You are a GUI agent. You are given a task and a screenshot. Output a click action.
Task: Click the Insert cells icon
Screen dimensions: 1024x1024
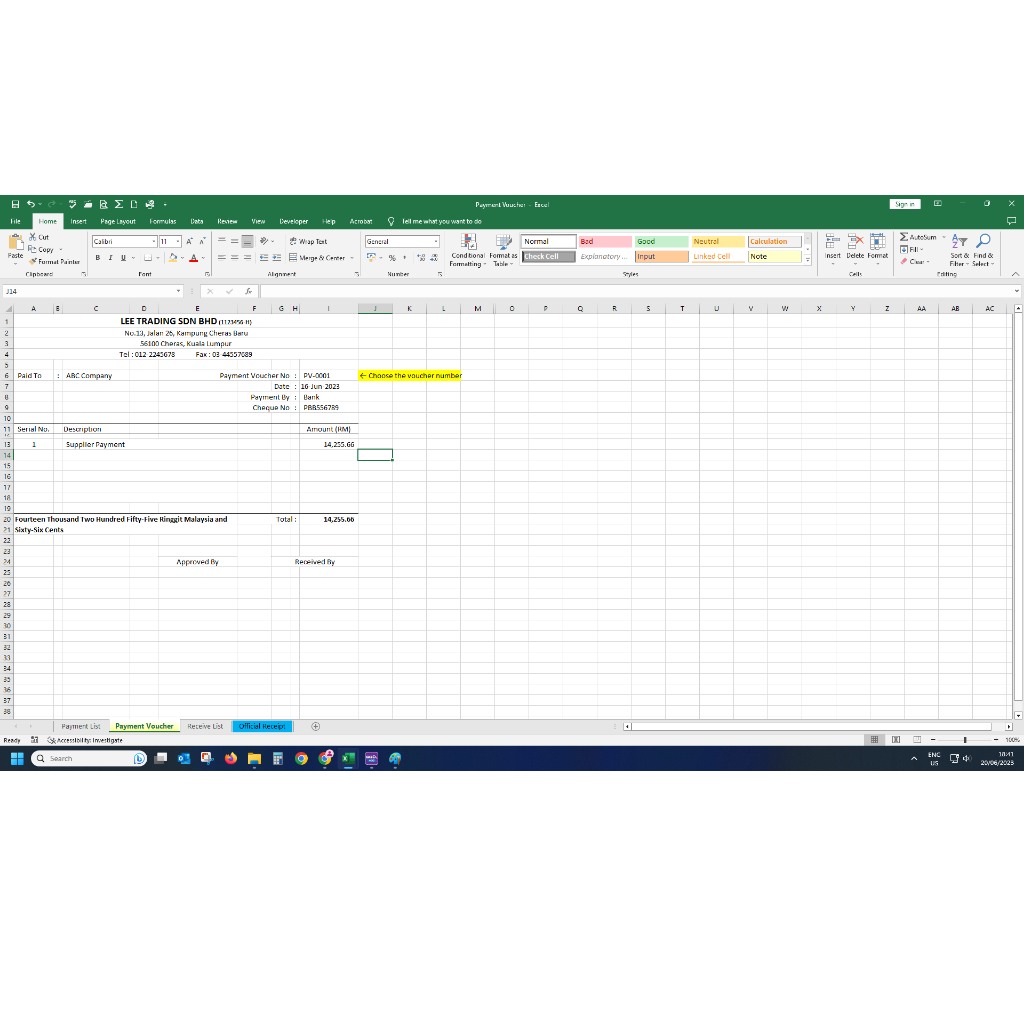(833, 242)
